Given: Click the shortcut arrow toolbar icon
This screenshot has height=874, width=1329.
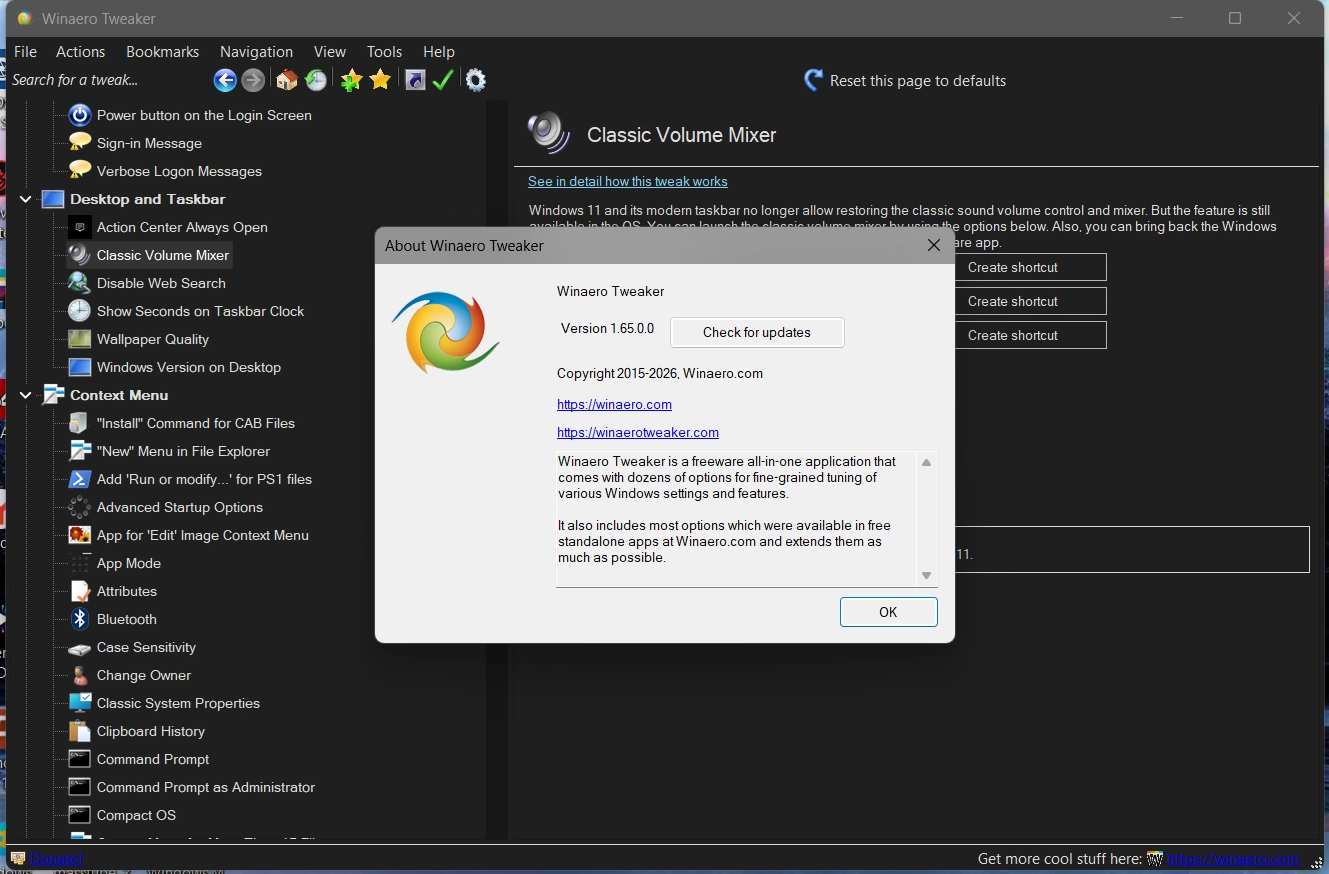Looking at the screenshot, I should point(415,80).
